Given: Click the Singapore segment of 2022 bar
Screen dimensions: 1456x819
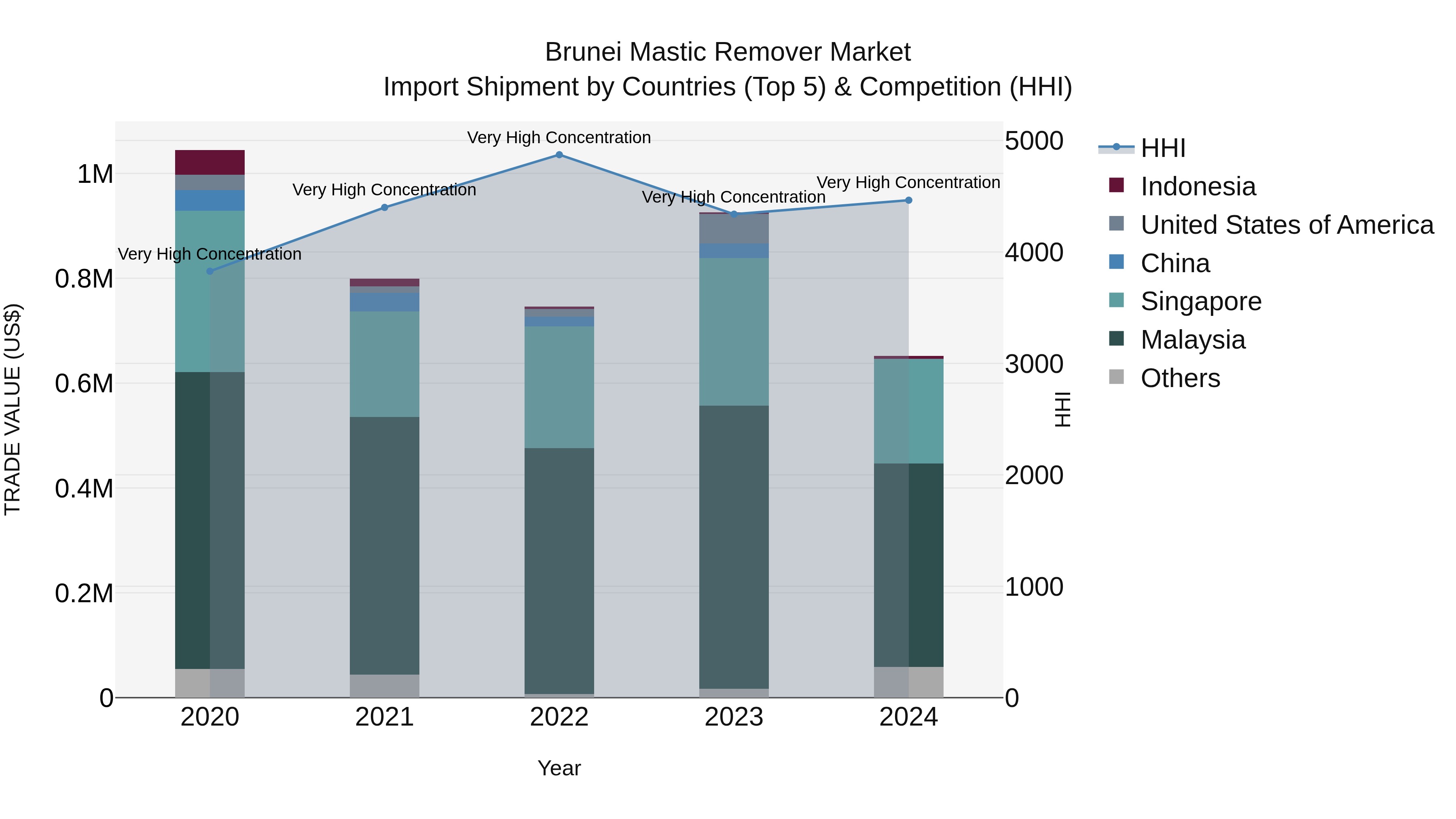Looking at the screenshot, I should click(x=560, y=387).
